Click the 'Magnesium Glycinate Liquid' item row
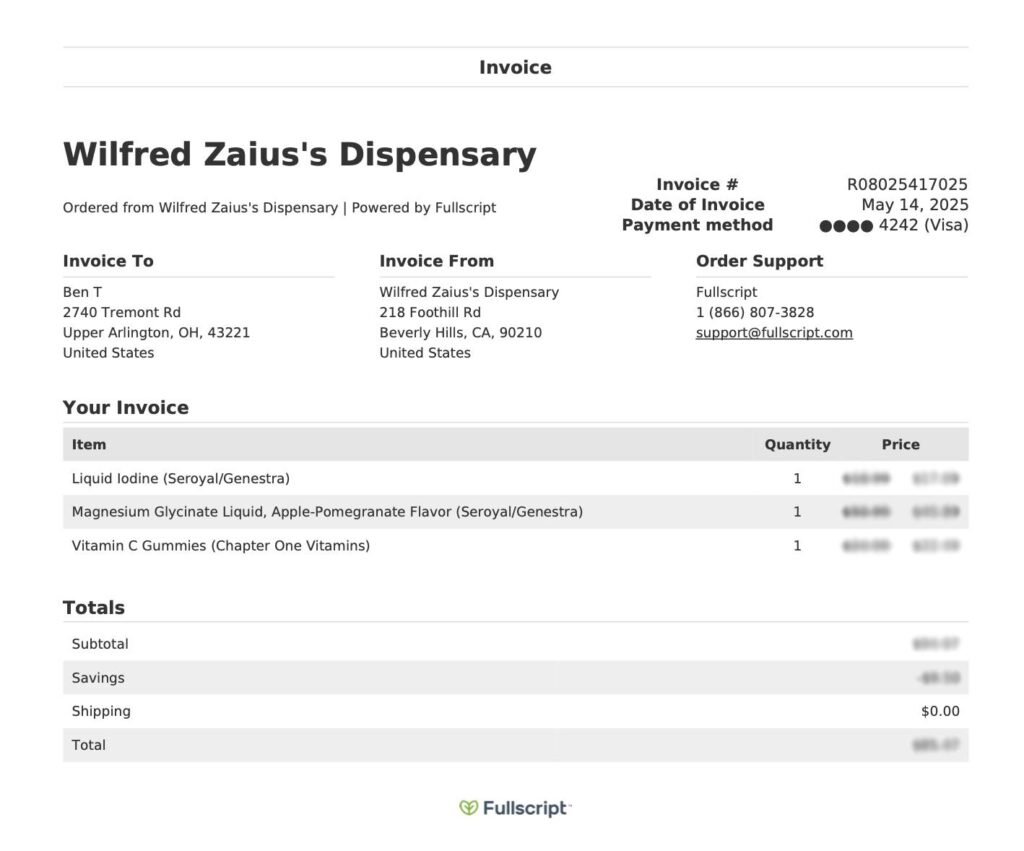Screen dimensions: 1024x851 (515, 512)
